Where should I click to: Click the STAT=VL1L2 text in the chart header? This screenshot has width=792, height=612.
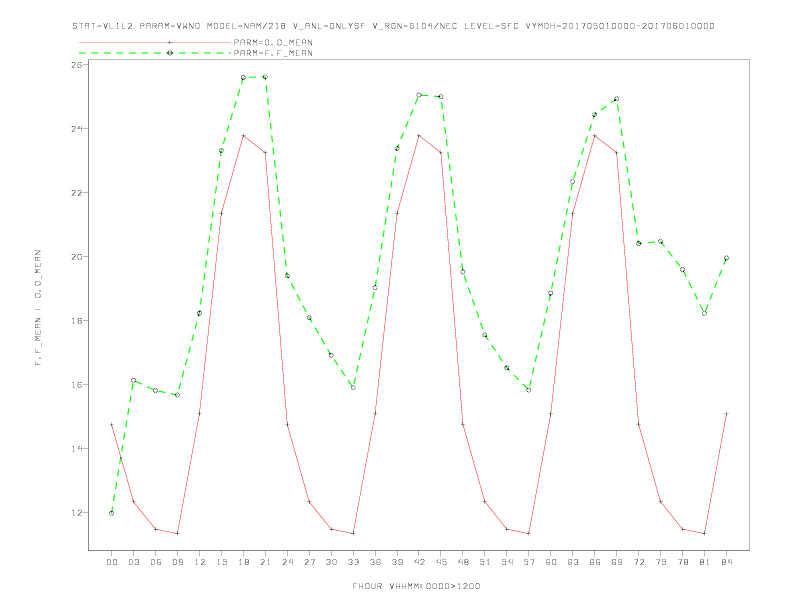[x=103, y=26]
